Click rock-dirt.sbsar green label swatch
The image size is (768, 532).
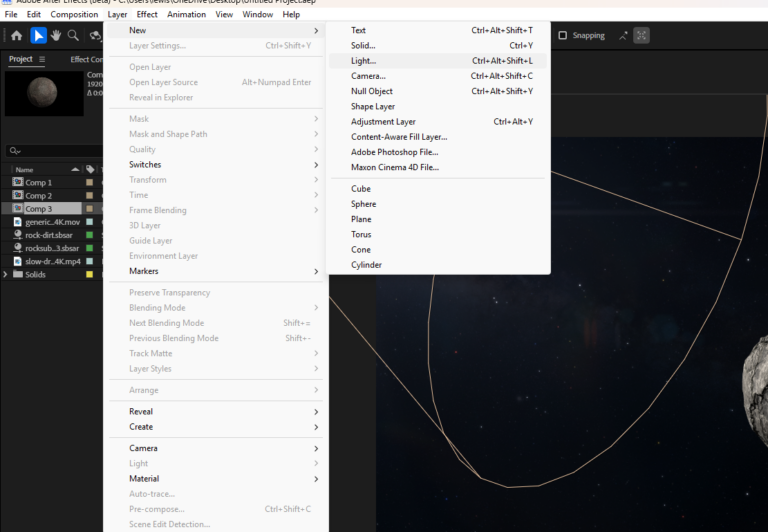pyautogui.click(x=90, y=235)
